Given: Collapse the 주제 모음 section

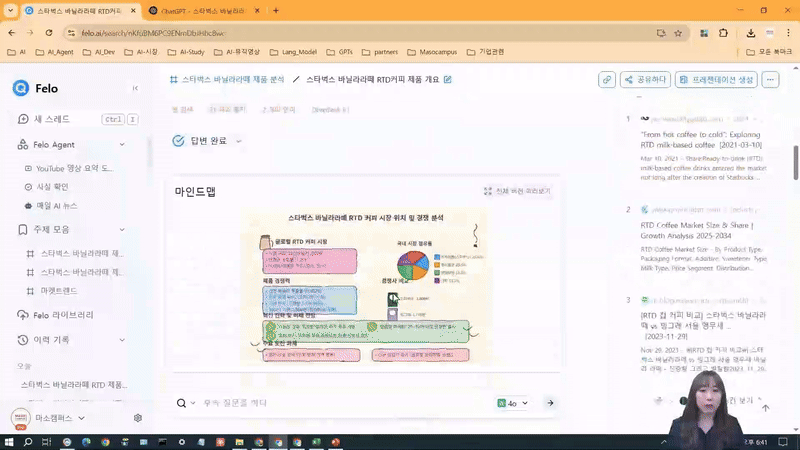Looking at the screenshot, I should (x=127, y=229).
